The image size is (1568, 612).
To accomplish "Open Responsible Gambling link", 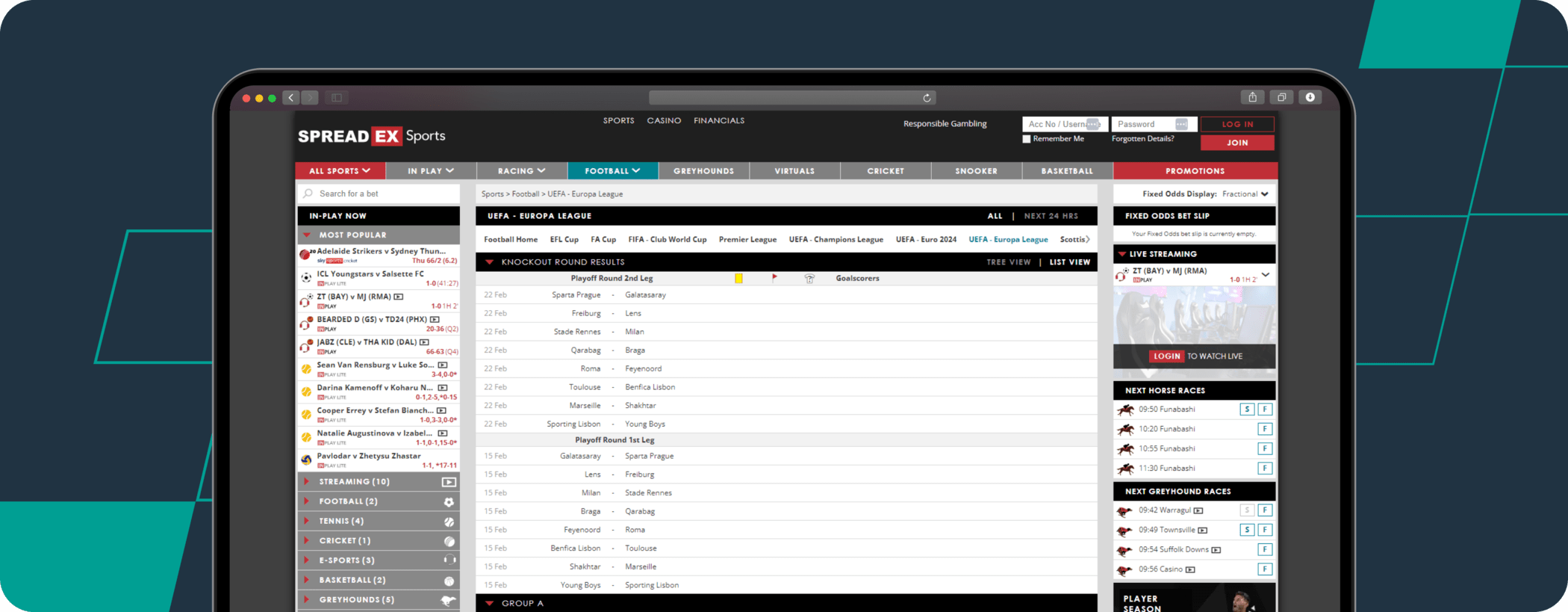I will pyautogui.click(x=945, y=124).
